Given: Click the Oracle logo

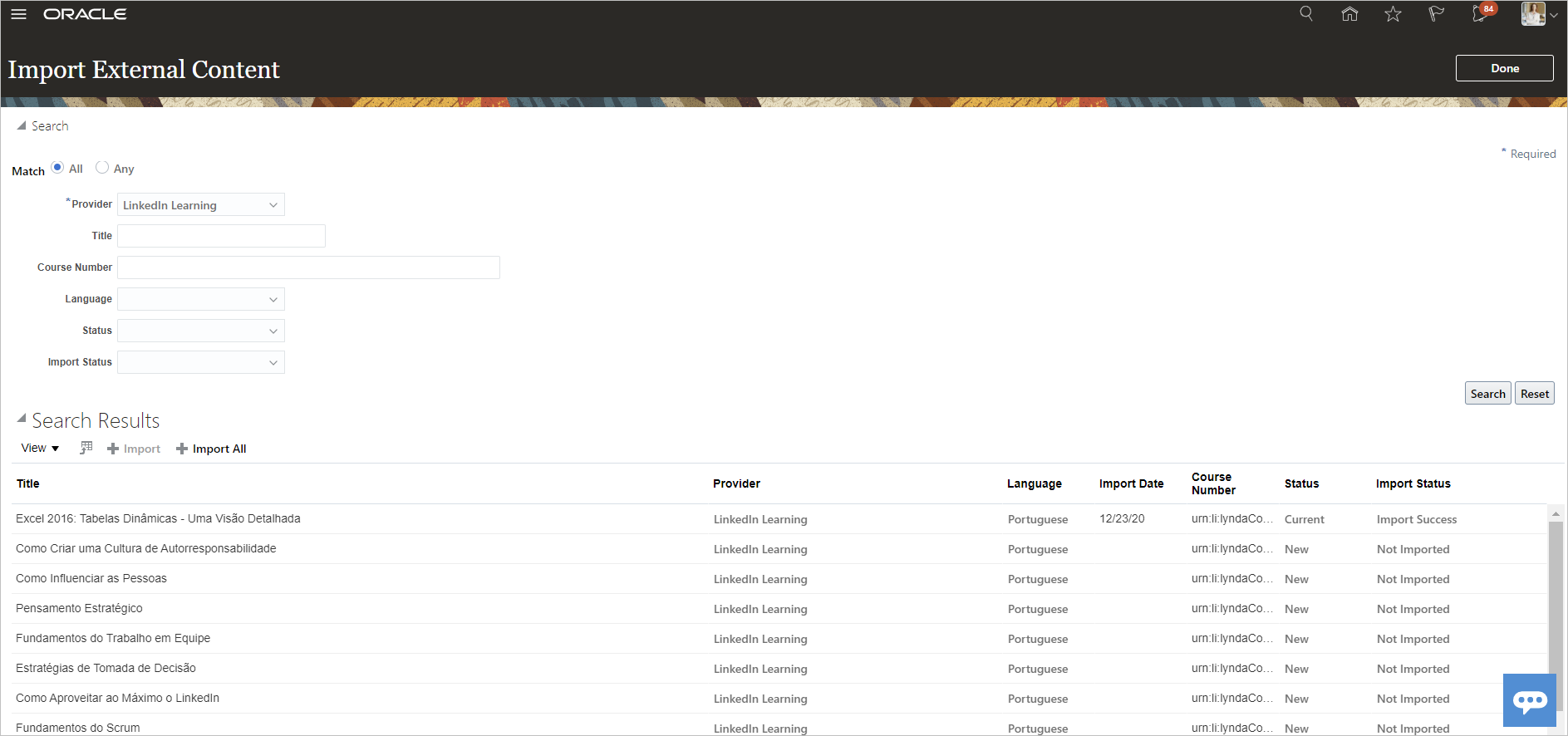Looking at the screenshot, I should [x=85, y=14].
